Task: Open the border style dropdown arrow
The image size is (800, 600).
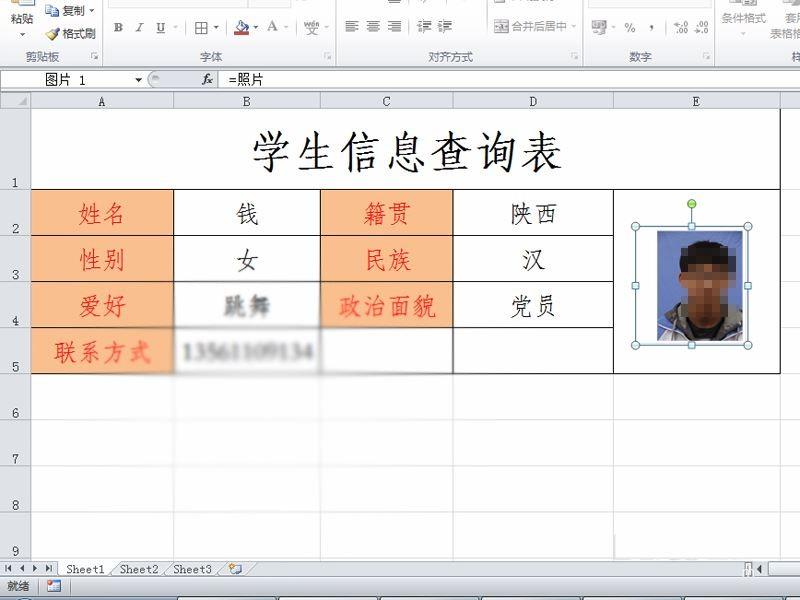Action: pyautogui.click(x=215, y=26)
